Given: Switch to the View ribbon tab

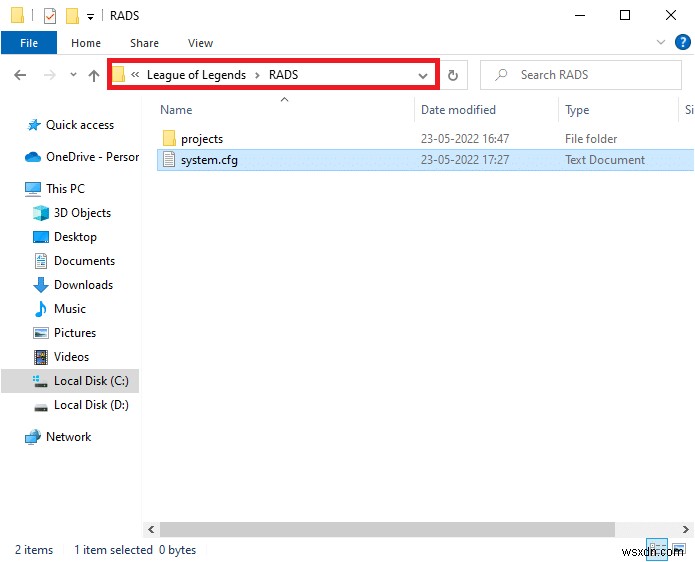Looking at the screenshot, I should (200, 43).
